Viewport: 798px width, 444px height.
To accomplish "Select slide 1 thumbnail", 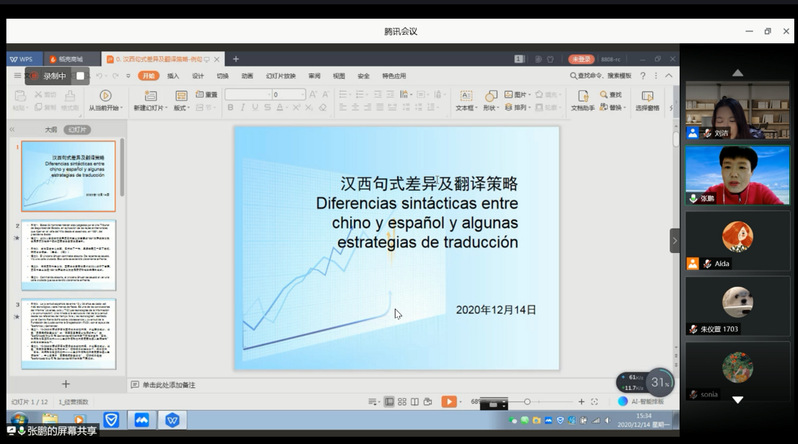I will (68, 176).
